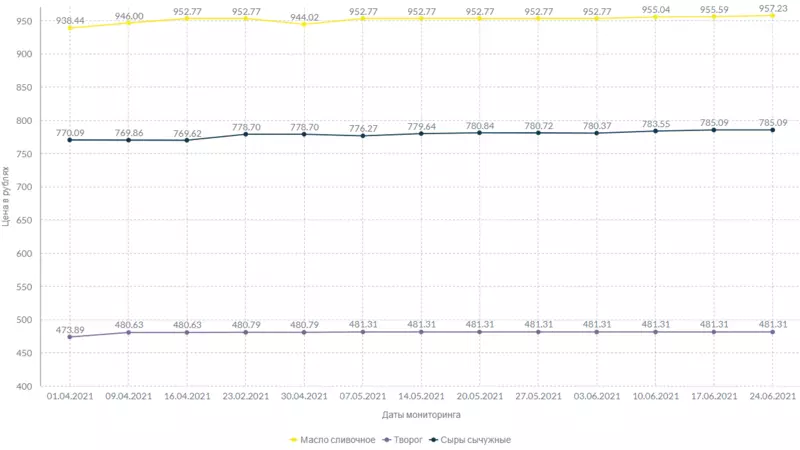The width and height of the screenshot is (800, 450).
Task: Click the yellow Масло сливочное legend marker
Action: (x=294, y=440)
